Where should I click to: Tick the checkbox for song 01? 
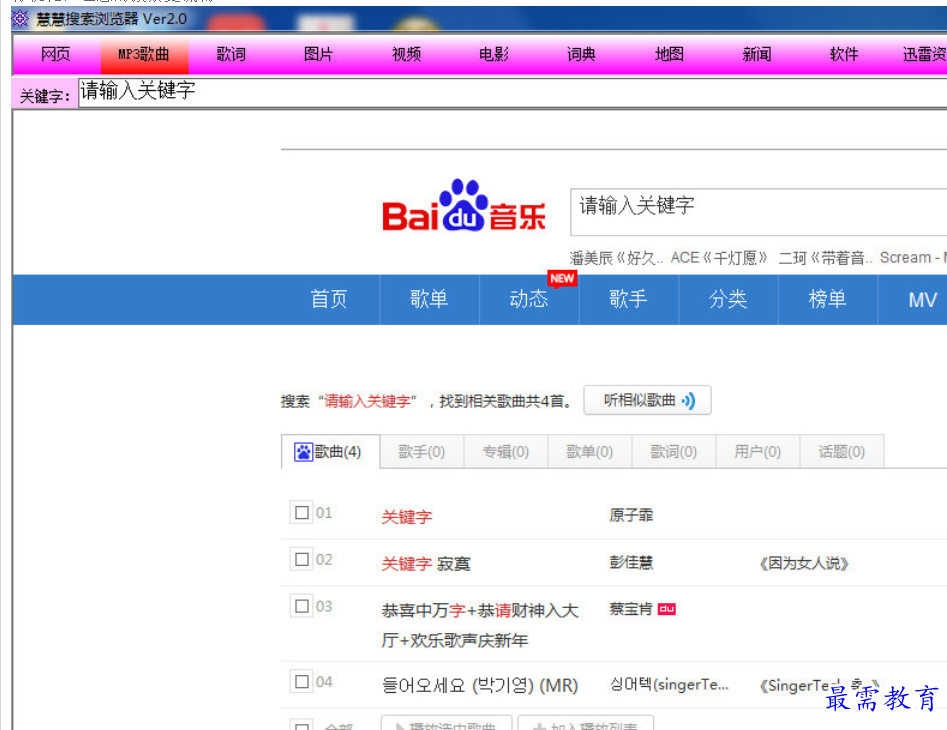[301, 513]
